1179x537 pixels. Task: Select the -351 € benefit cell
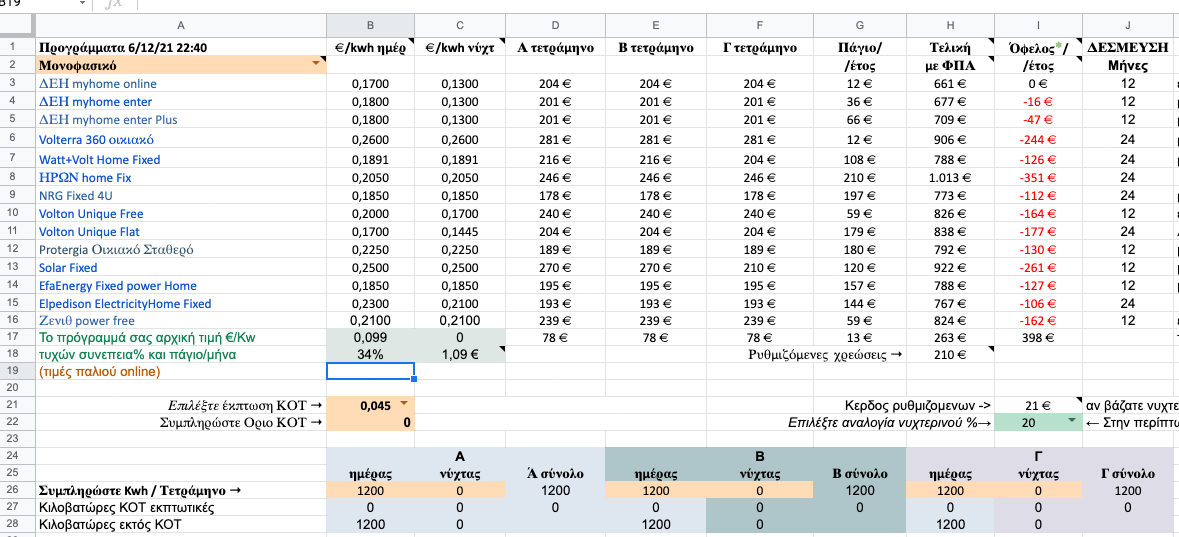[x=1038, y=177]
